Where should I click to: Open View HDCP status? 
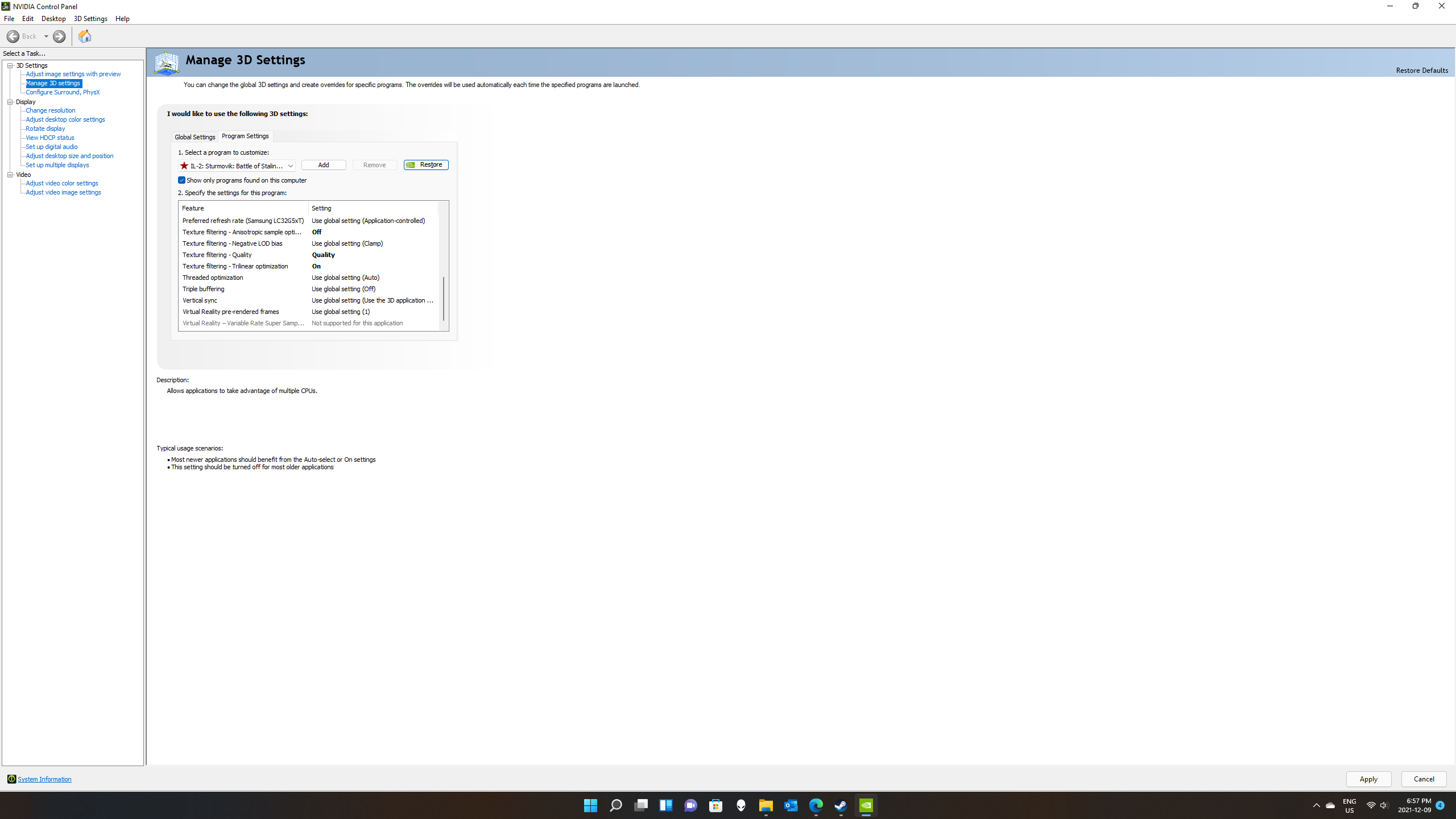tap(50, 138)
